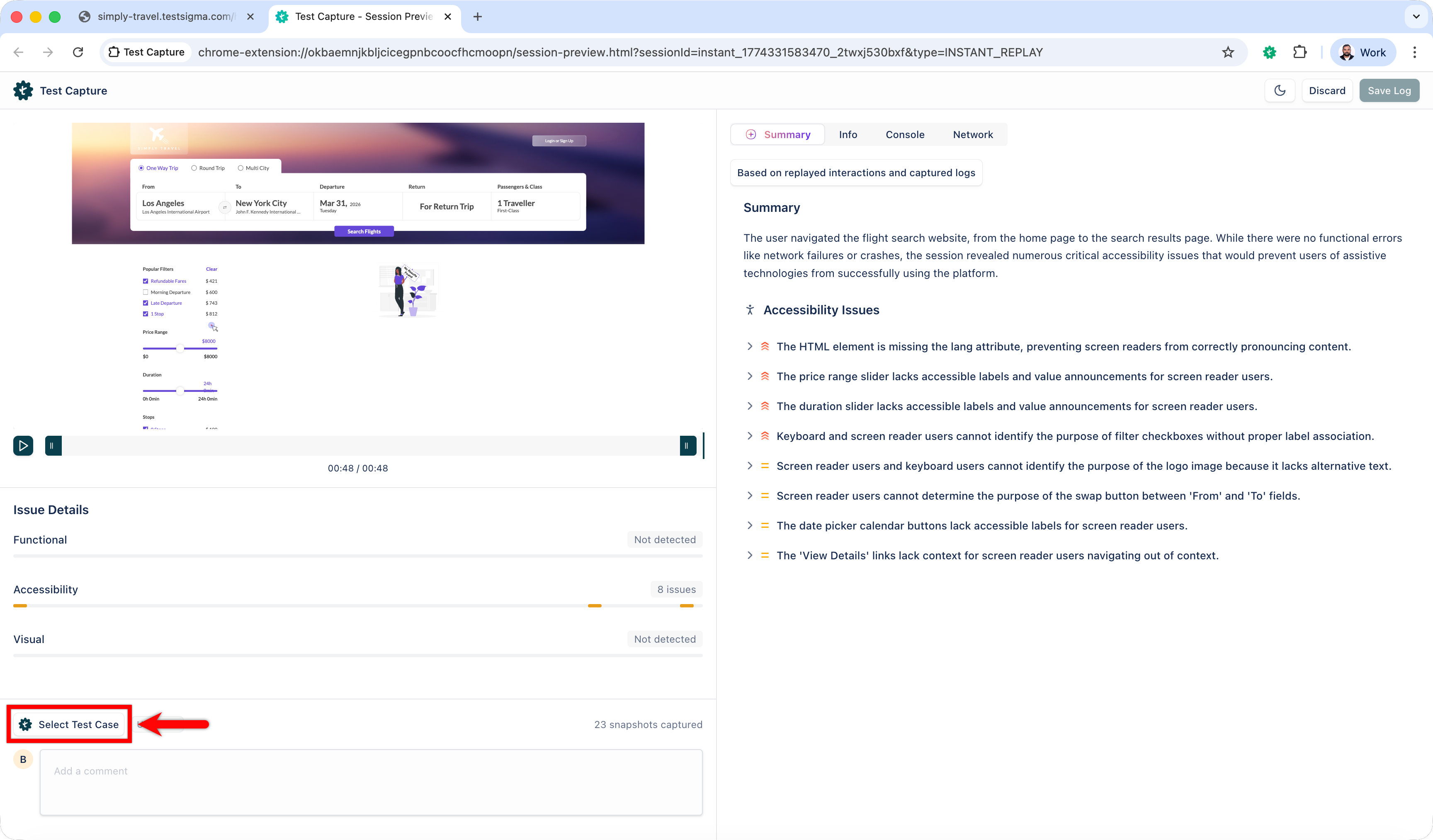Bookmark the page with the star icon

coord(1228,52)
